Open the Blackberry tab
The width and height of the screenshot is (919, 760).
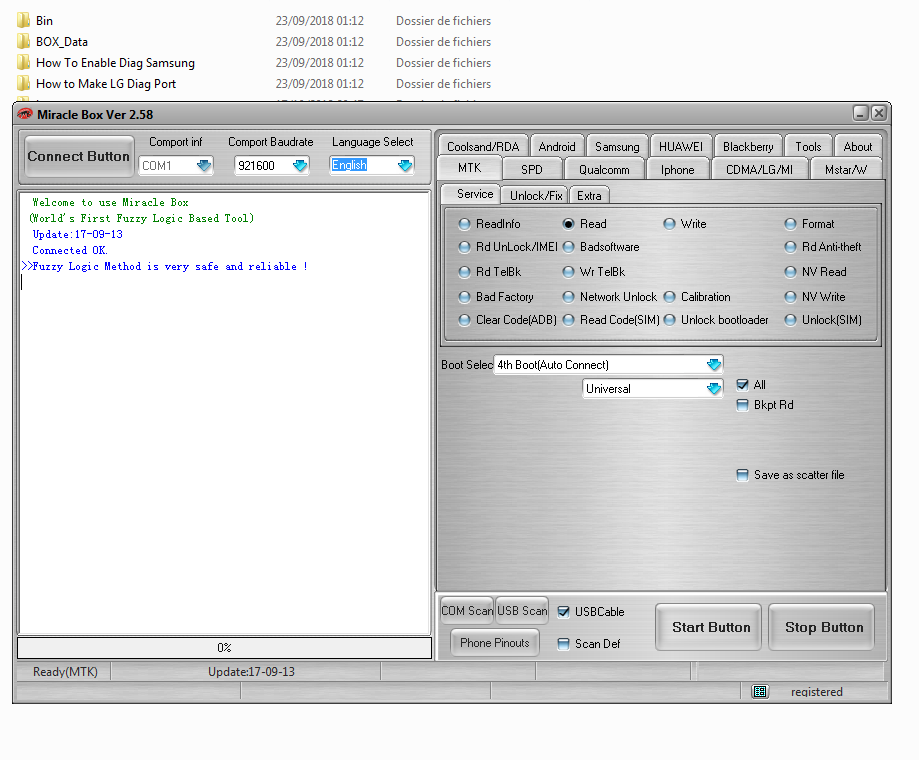pos(748,146)
